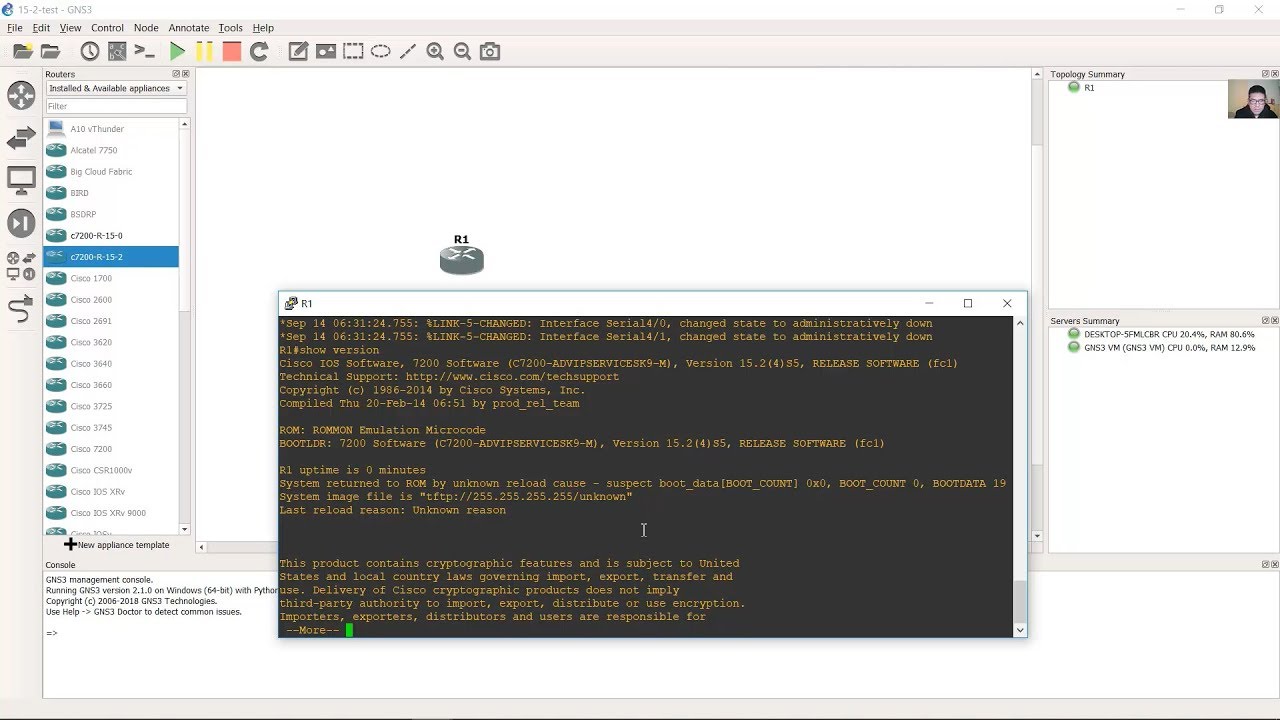Open console to all devices icon
The image size is (1280, 720).
144,51
